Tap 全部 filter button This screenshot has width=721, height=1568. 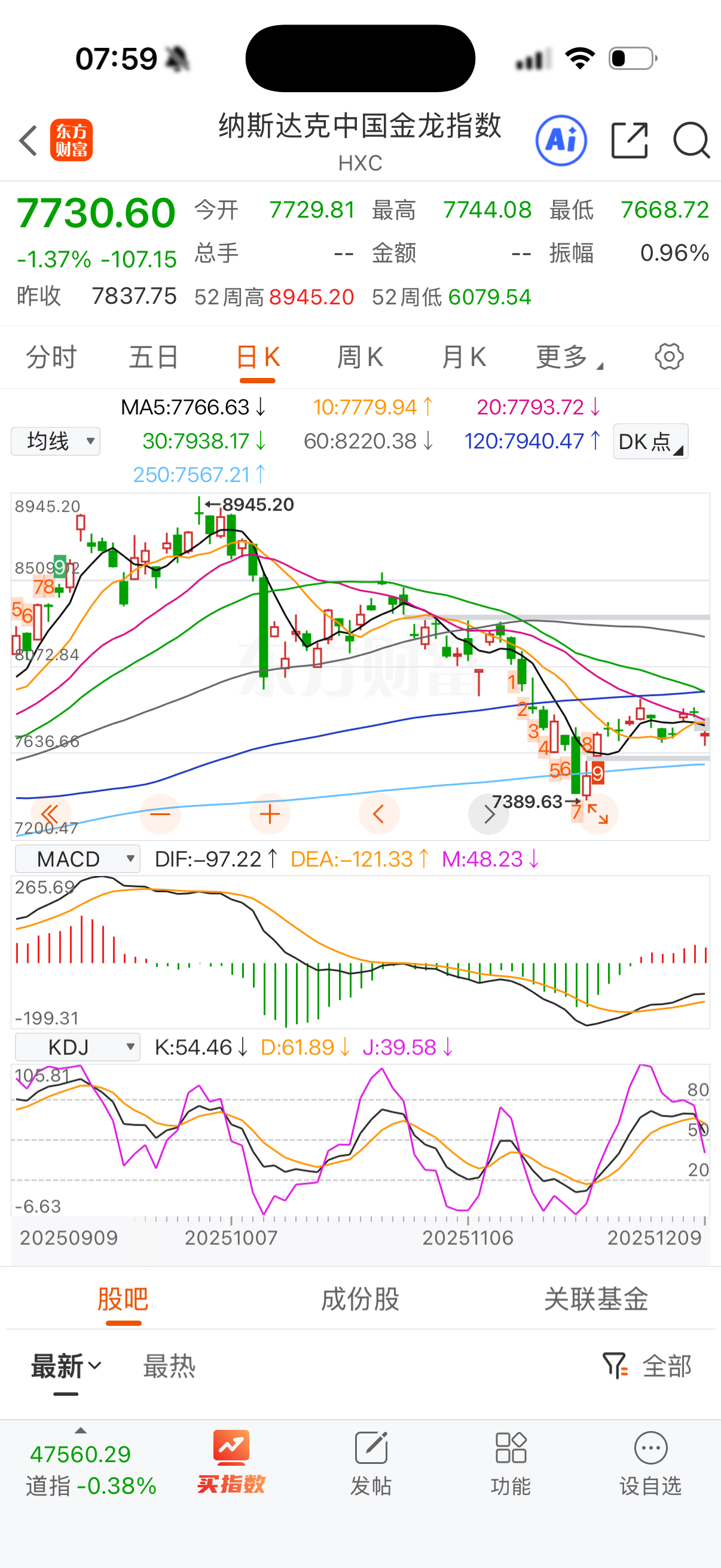(667, 1366)
